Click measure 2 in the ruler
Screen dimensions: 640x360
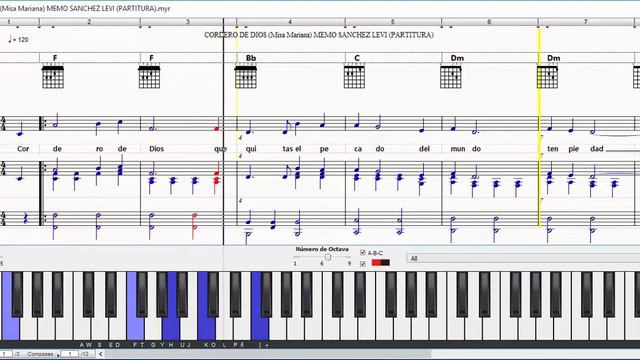[89, 22]
